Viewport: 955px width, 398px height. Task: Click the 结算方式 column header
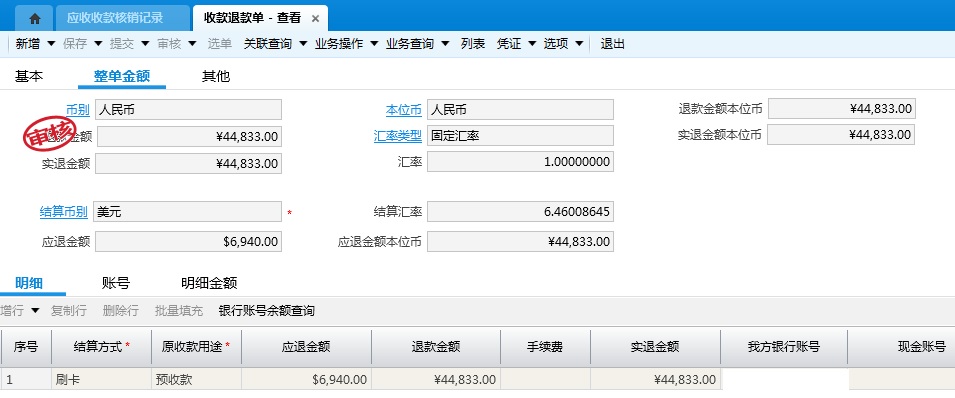click(101, 347)
